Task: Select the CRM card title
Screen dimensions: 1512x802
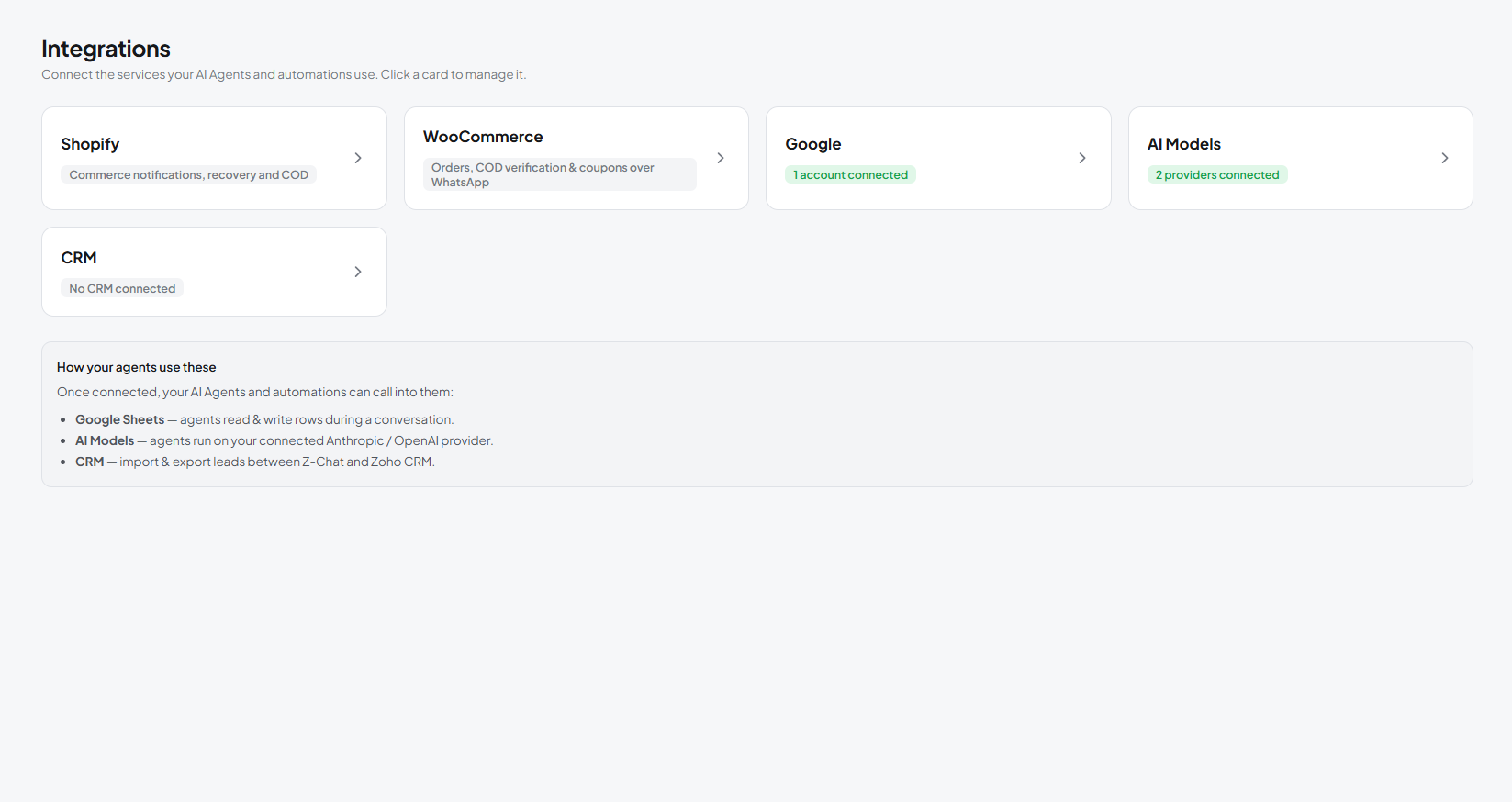Action: click(x=79, y=258)
